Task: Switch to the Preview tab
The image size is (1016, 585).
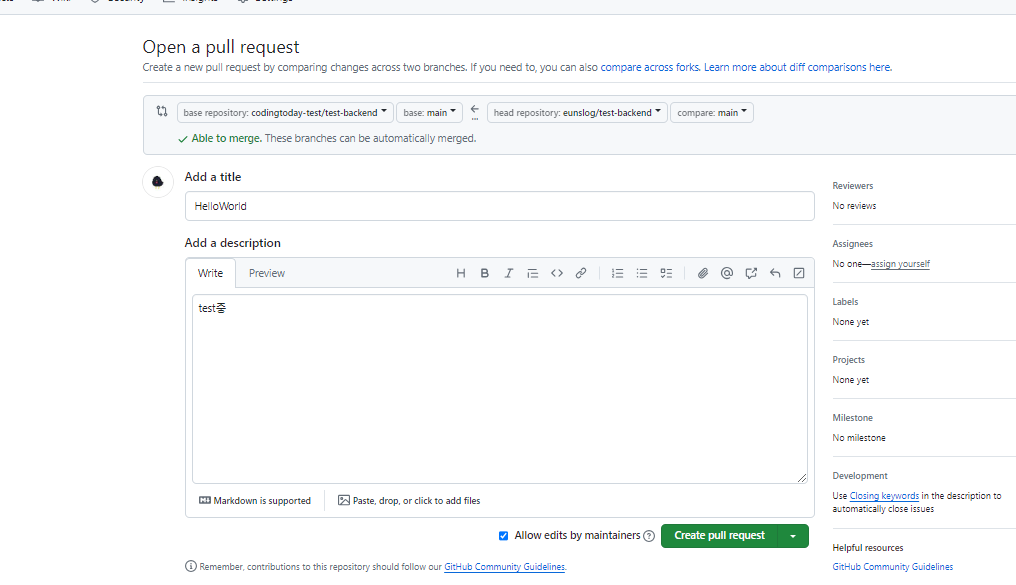Action: (x=267, y=273)
